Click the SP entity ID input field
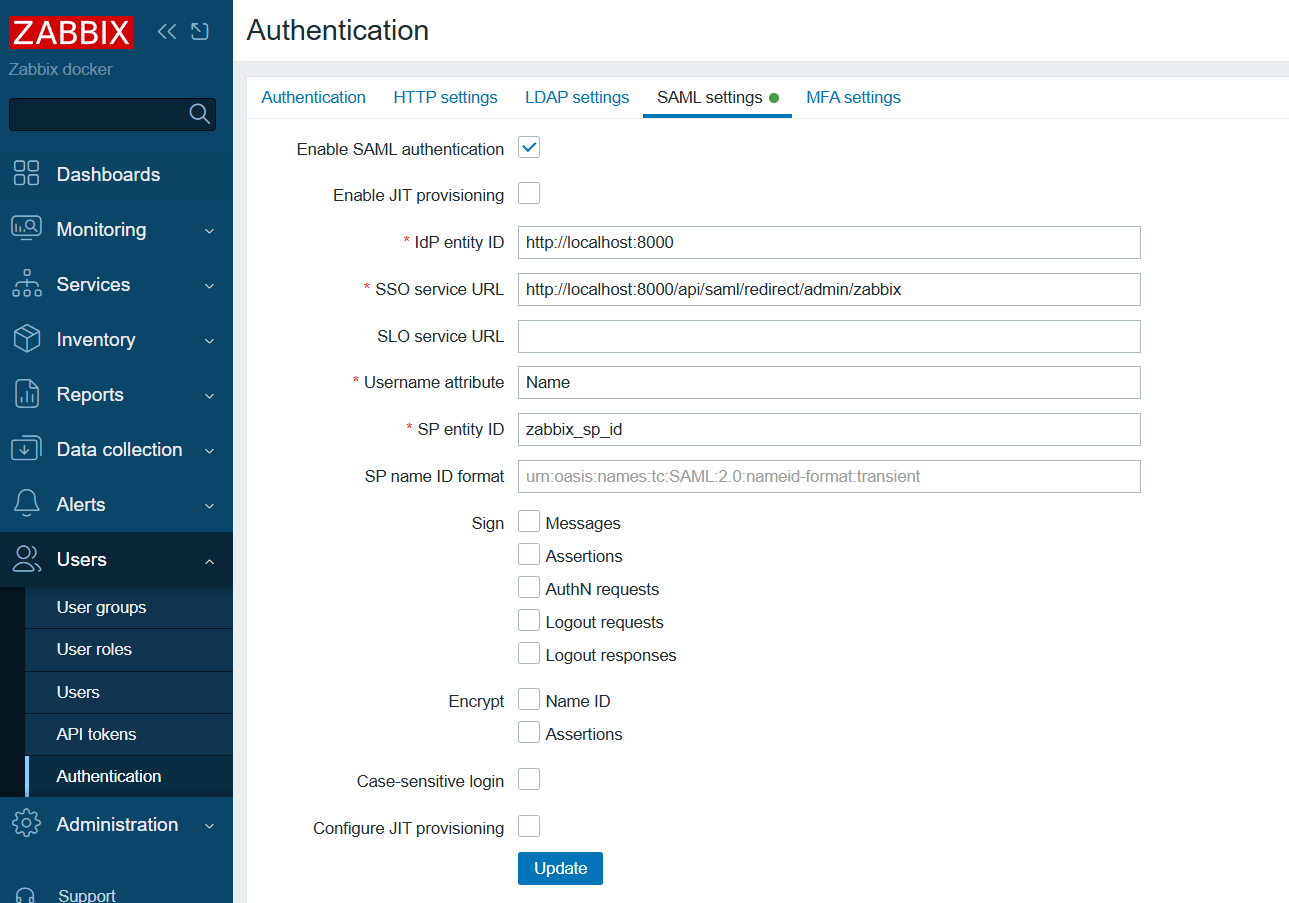This screenshot has width=1289, height=903. coord(828,429)
